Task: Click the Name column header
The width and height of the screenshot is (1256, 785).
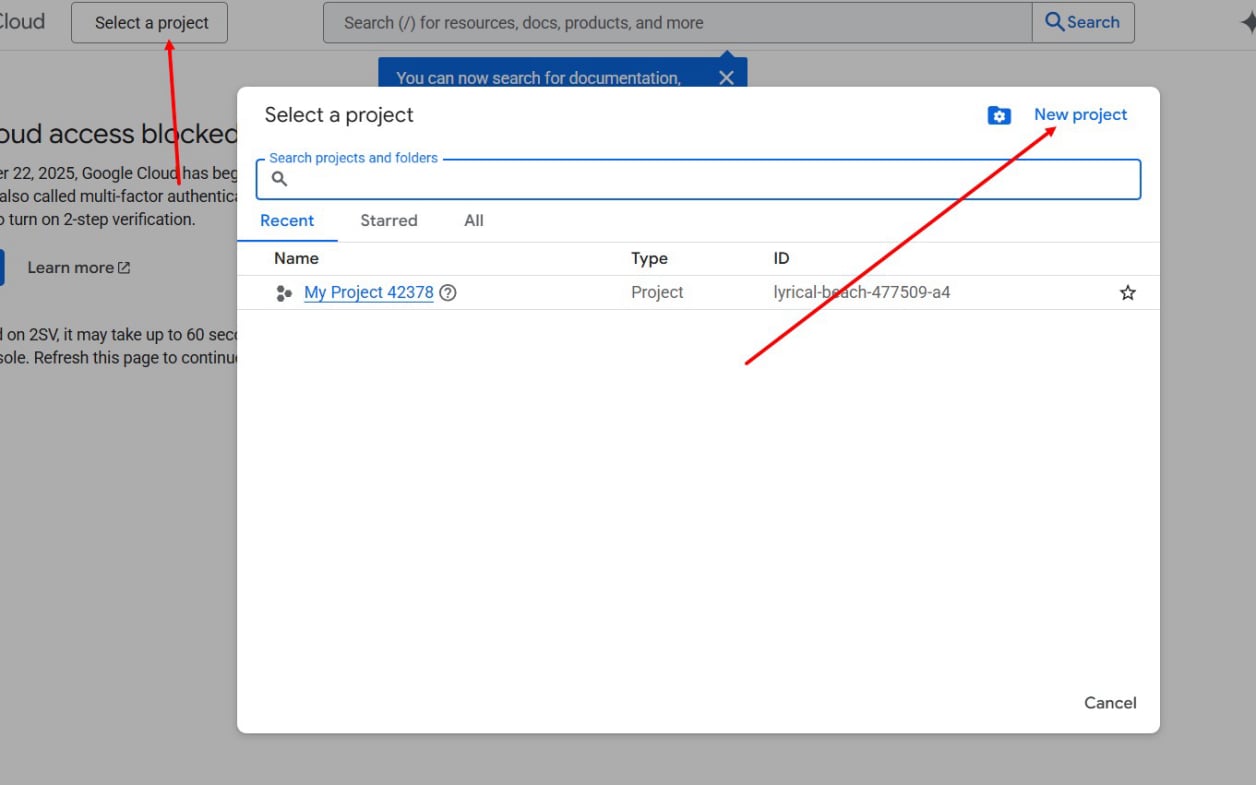Action: point(296,258)
